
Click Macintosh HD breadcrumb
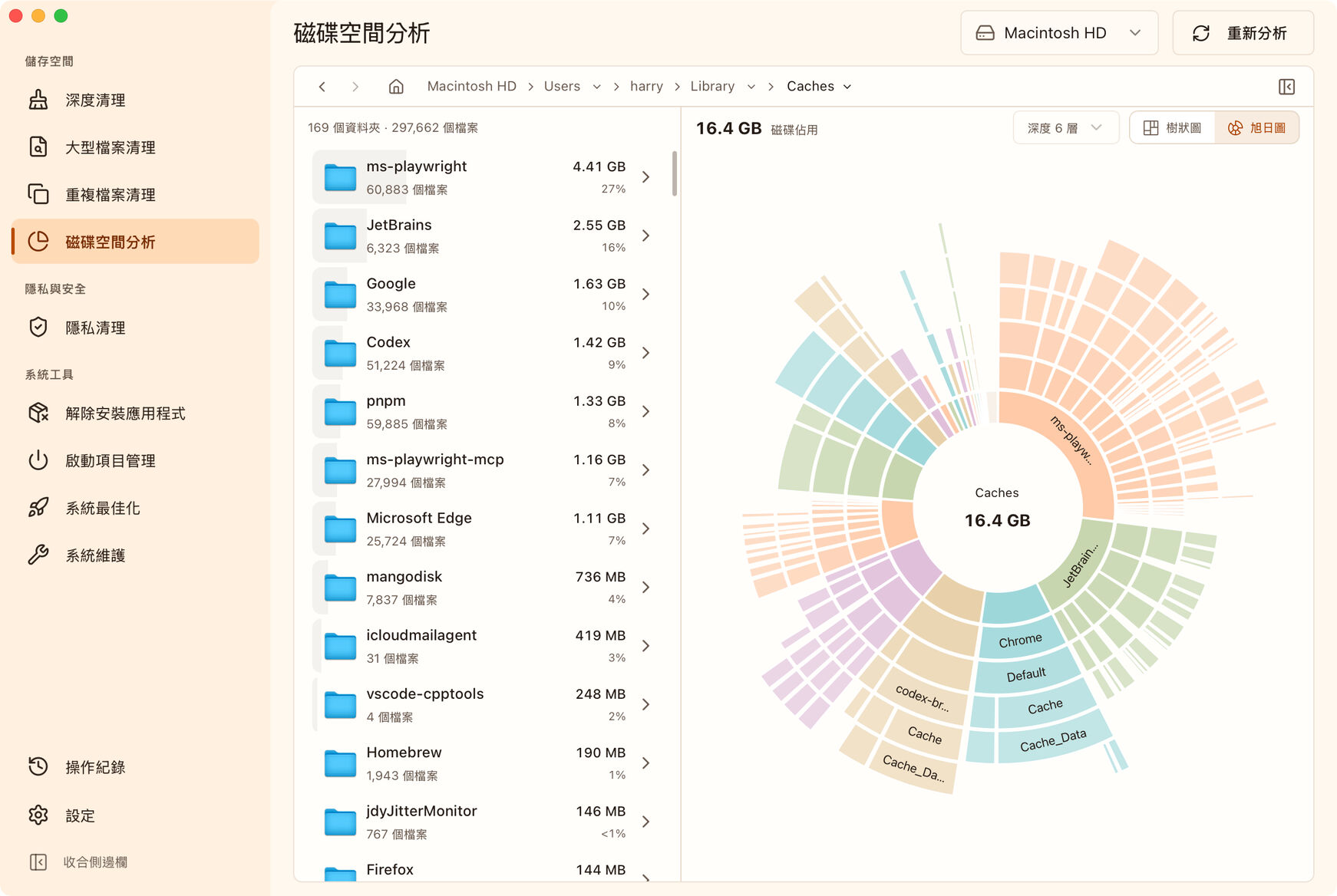point(471,87)
